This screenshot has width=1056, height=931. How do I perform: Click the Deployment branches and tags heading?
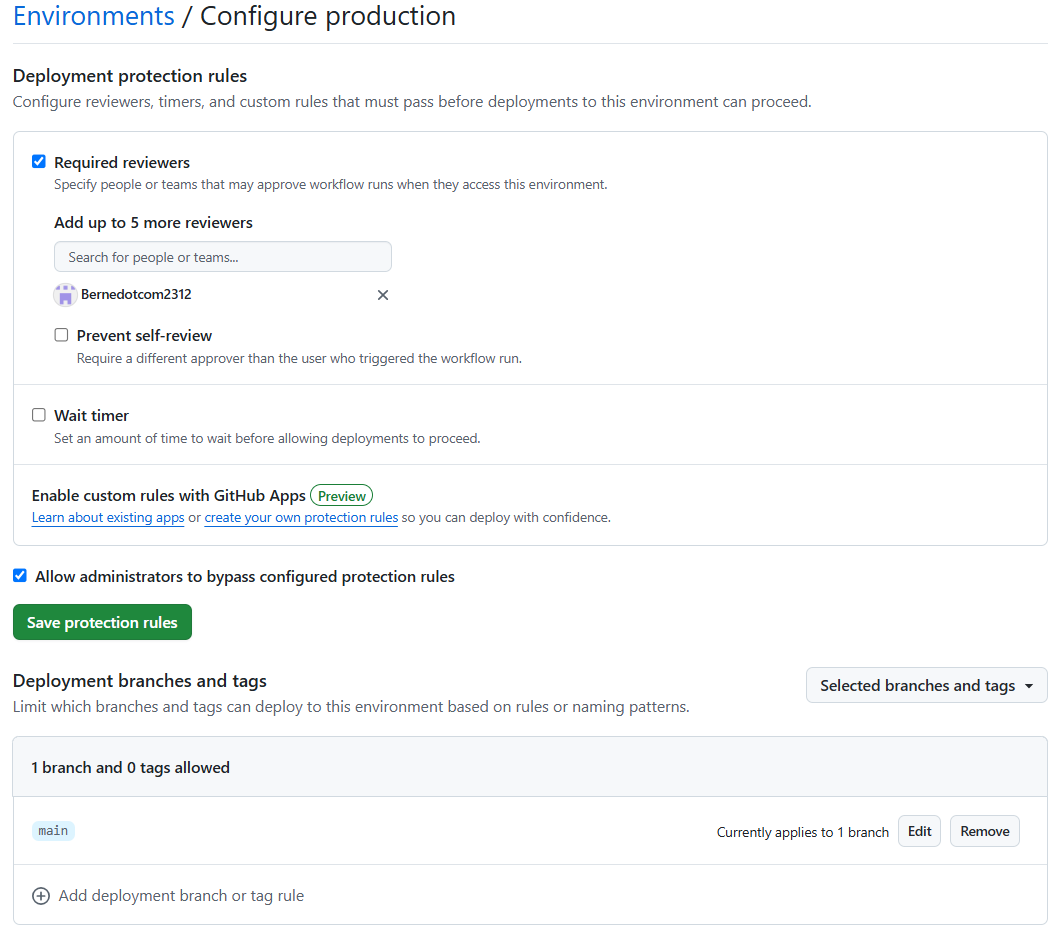coord(139,680)
